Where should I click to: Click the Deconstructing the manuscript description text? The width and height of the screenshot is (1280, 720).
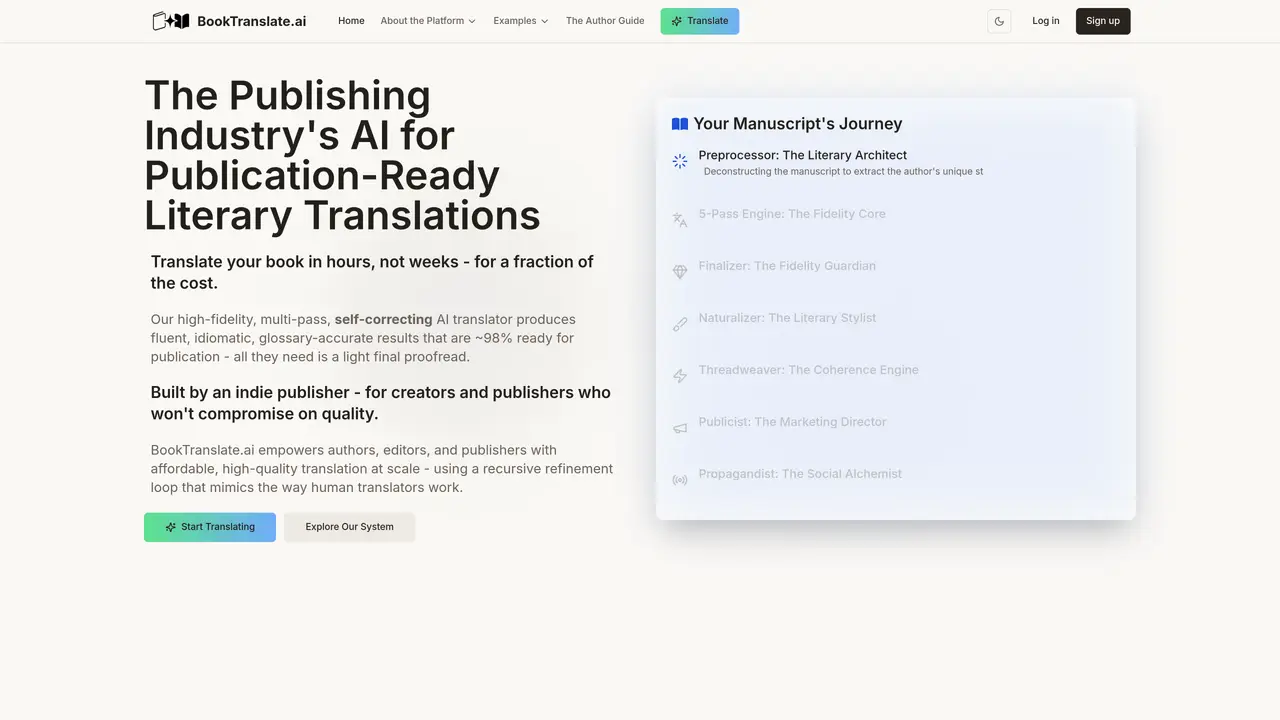click(843, 172)
